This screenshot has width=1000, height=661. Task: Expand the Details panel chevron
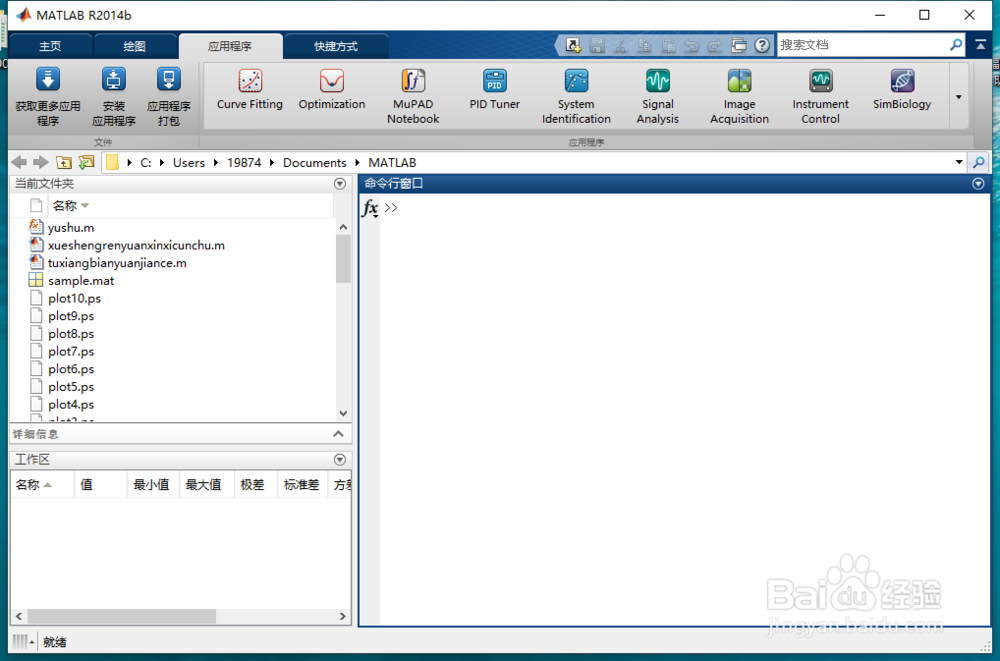(x=338, y=434)
